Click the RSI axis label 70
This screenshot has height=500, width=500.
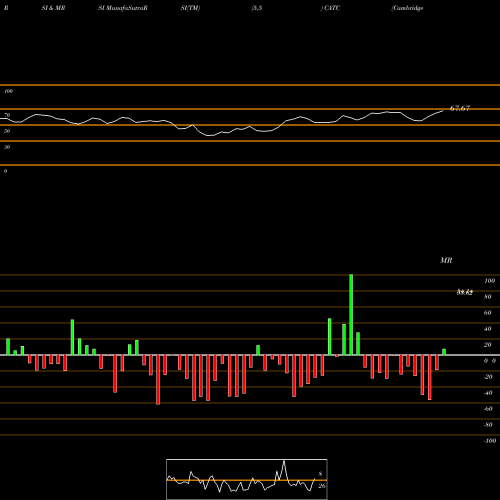(x=7, y=115)
